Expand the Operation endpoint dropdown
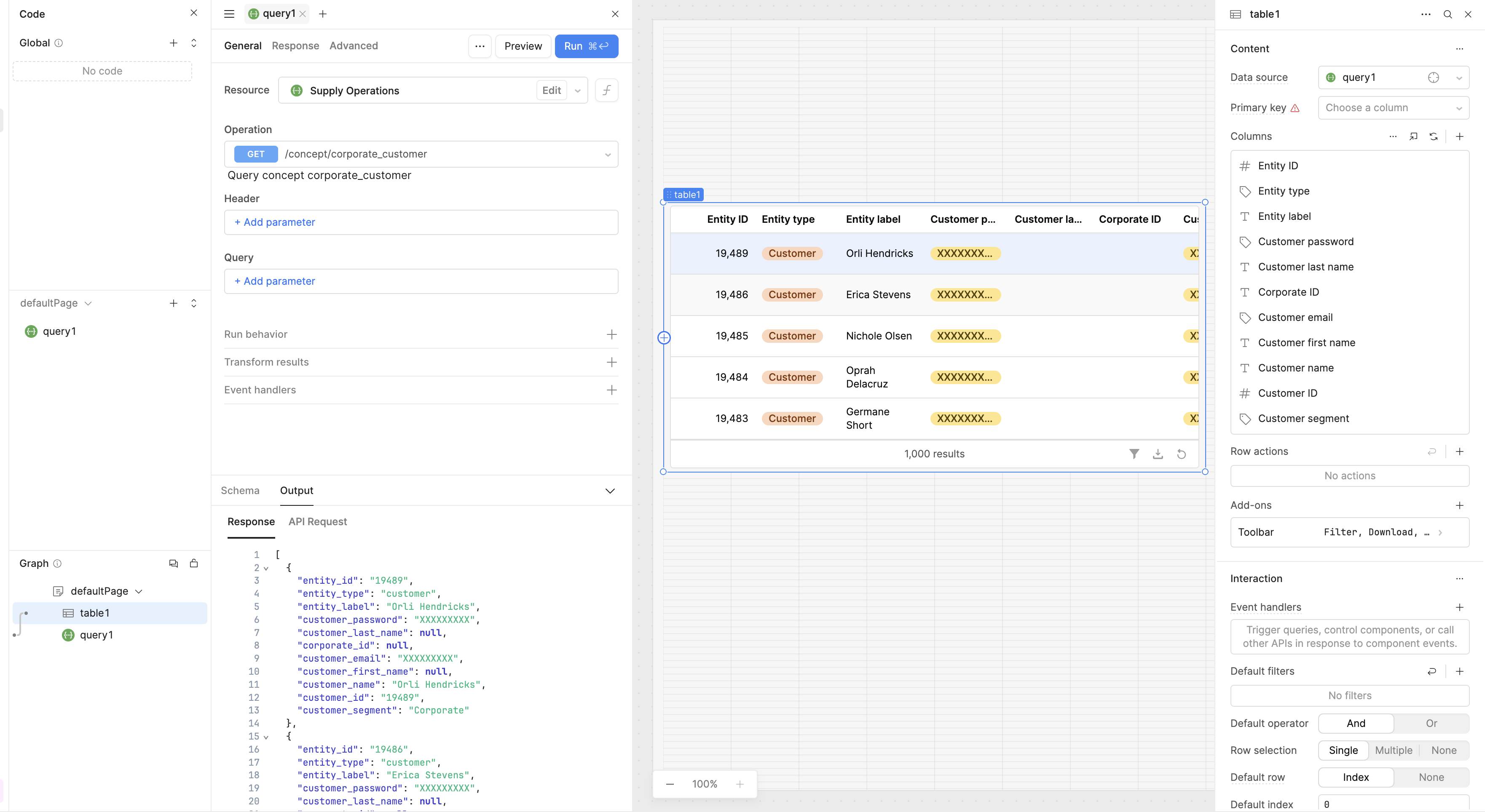1485x812 pixels. (x=607, y=155)
